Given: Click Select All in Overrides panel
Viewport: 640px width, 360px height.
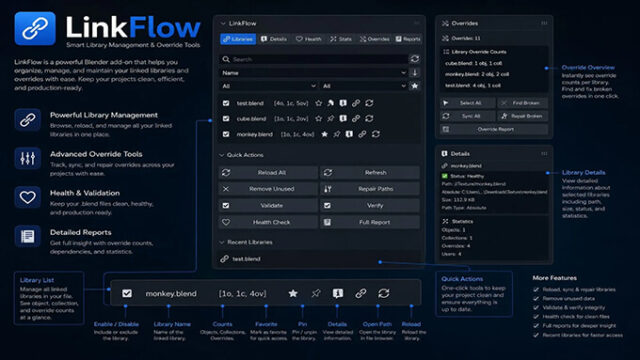Looking at the screenshot, I should (467, 103).
